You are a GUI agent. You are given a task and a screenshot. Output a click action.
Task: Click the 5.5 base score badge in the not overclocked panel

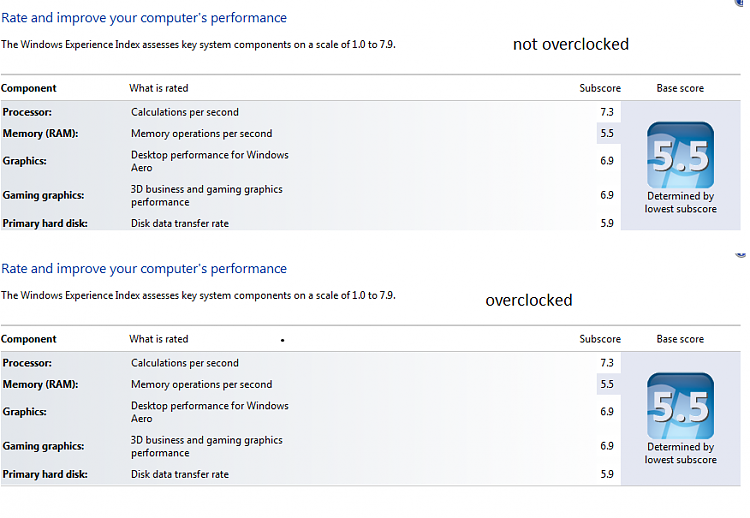point(680,155)
